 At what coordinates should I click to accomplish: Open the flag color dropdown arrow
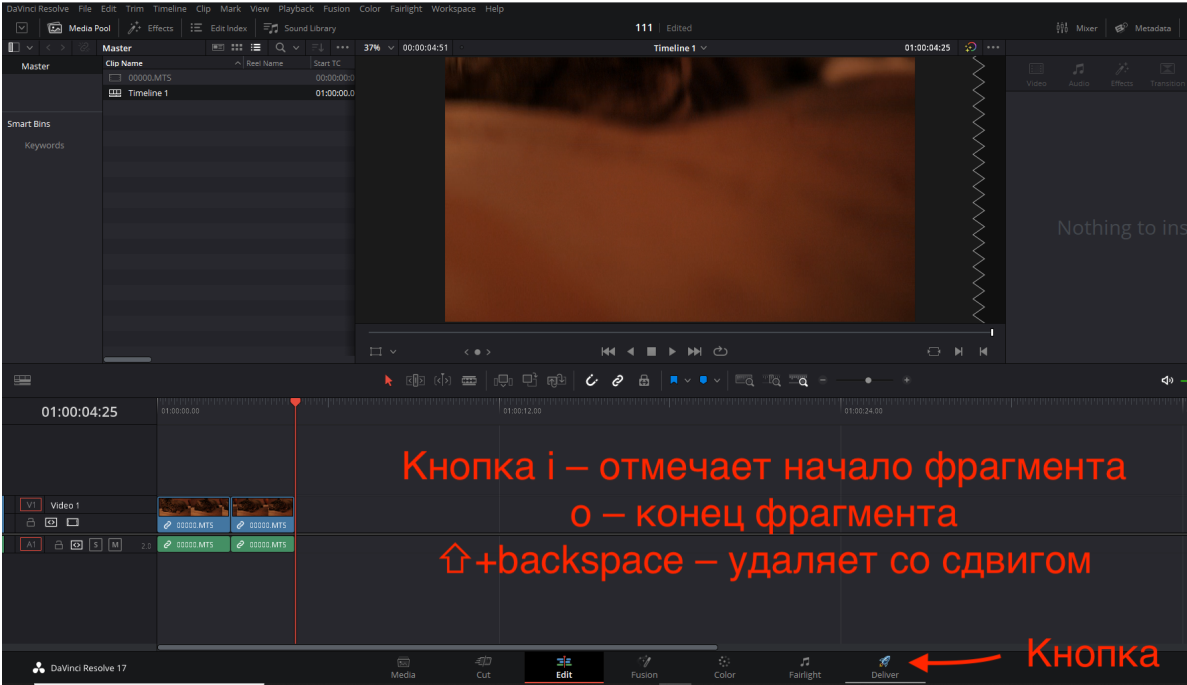[687, 381]
